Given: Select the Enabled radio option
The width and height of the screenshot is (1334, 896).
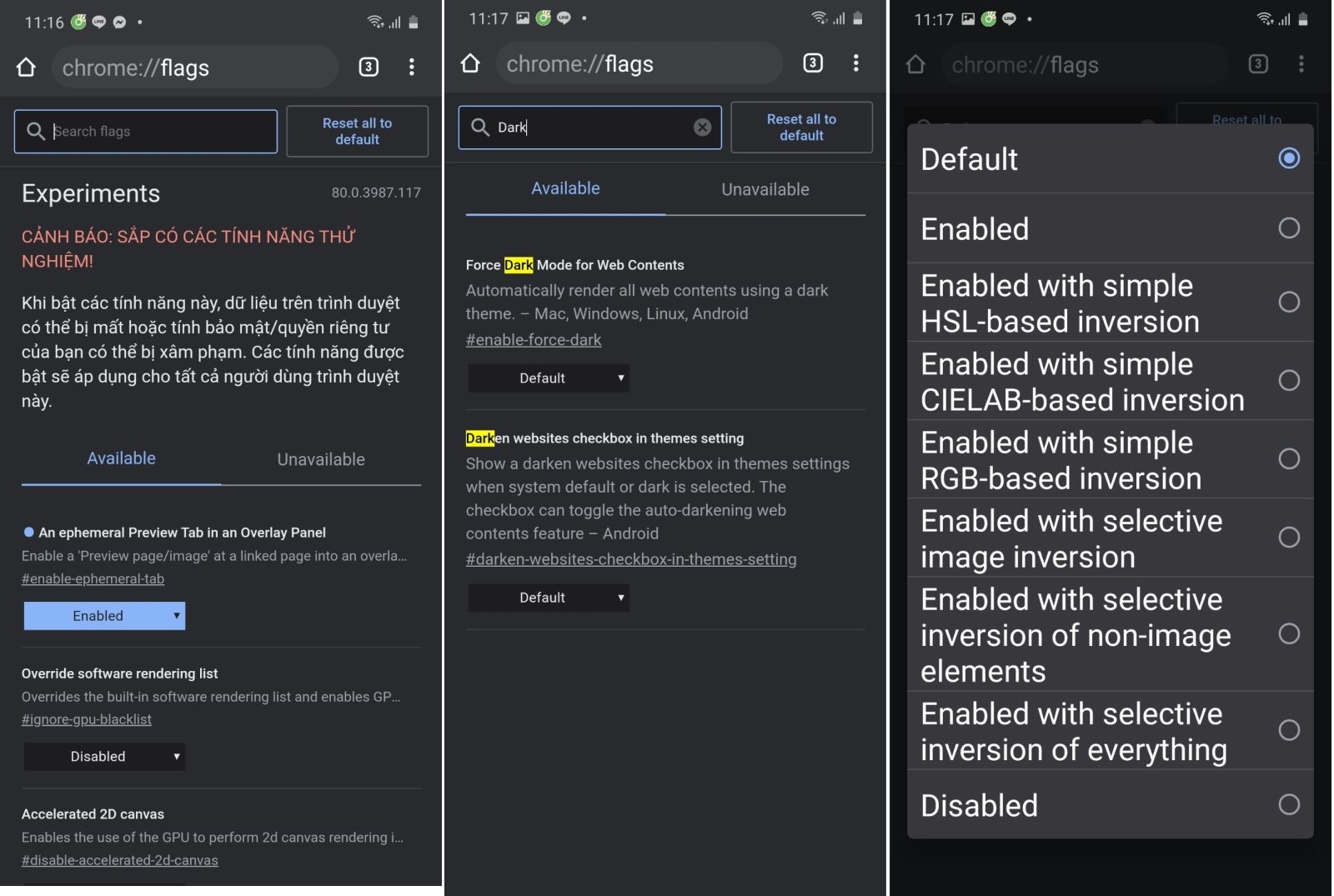Looking at the screenshot, I should (1288, 228).
